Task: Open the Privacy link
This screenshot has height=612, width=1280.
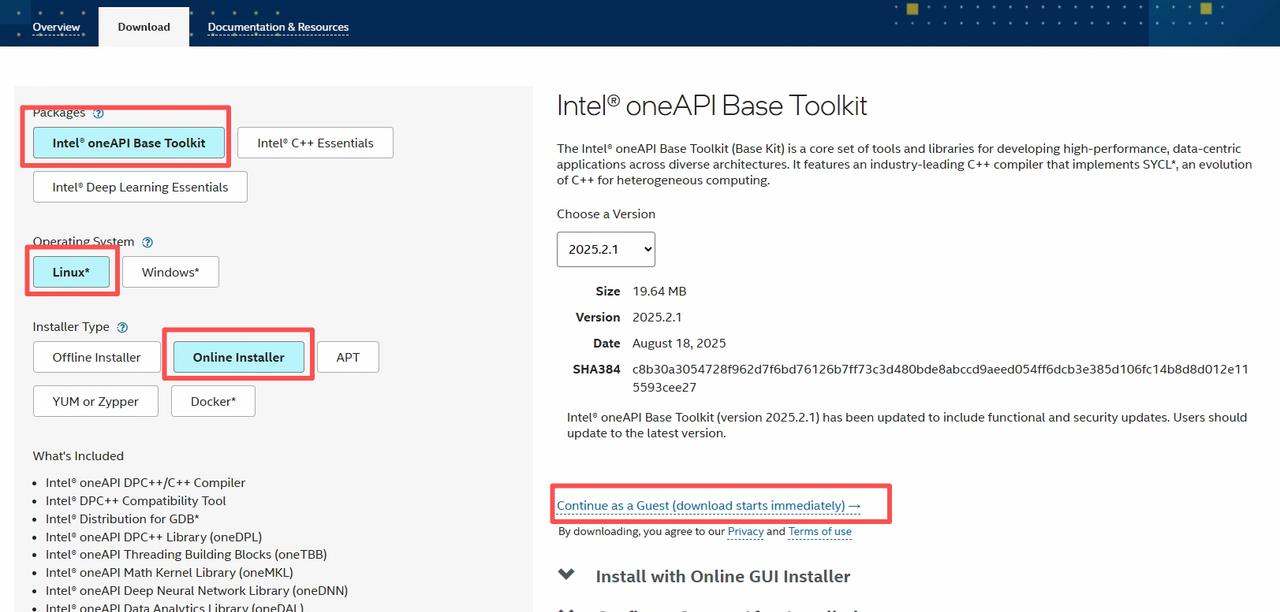Action: pos(745,532)
